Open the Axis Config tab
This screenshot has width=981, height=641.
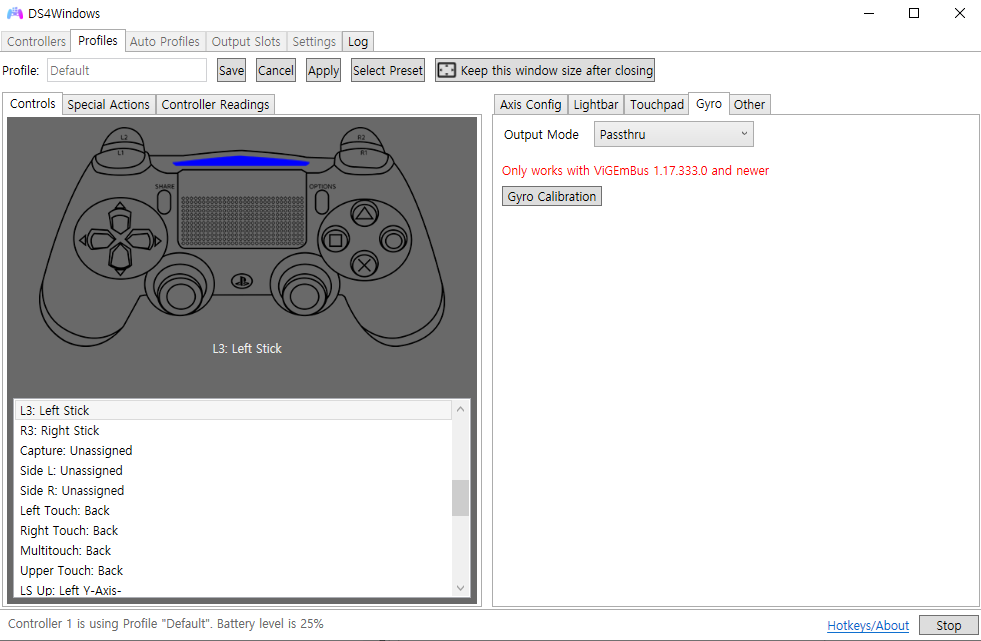pos(531,104)
